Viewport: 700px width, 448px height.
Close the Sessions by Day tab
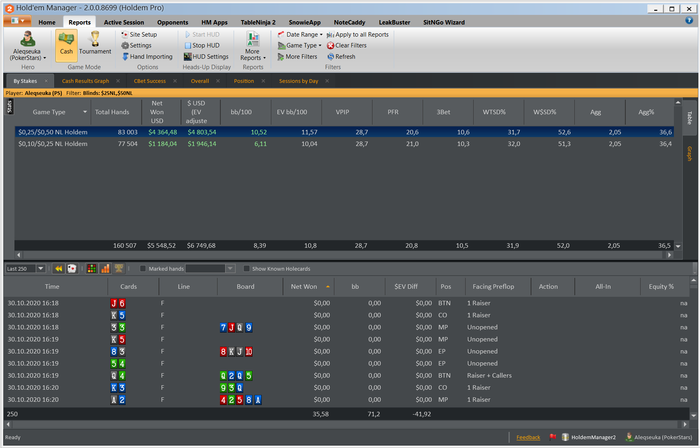(x=327, y=81)
